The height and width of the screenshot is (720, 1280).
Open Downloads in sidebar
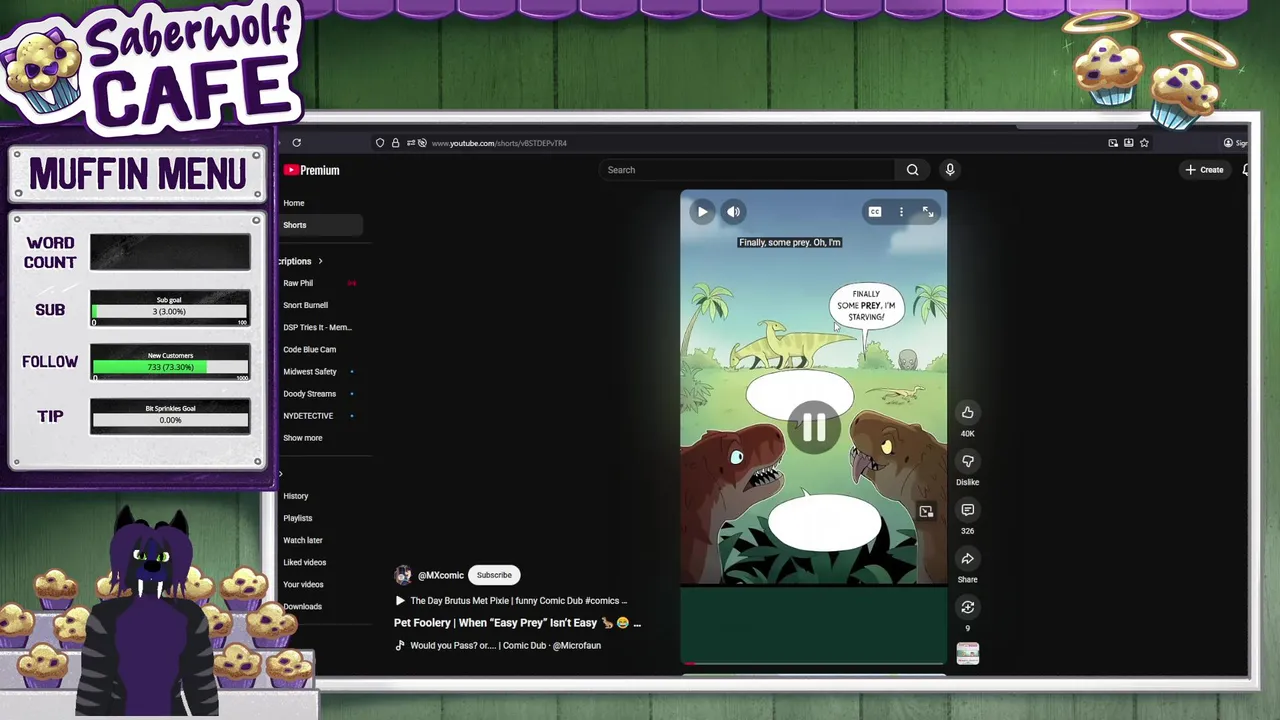pos(302,606)
